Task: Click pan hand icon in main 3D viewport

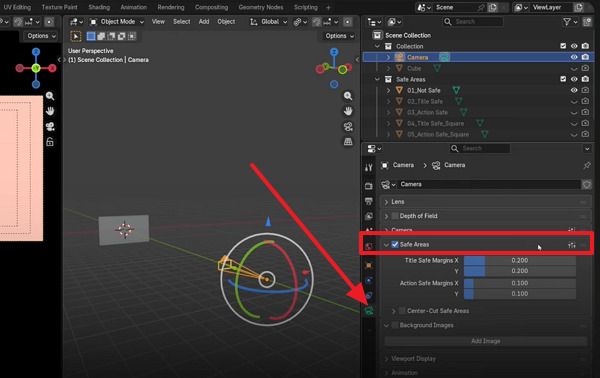Action: click(x=348, y=111)
